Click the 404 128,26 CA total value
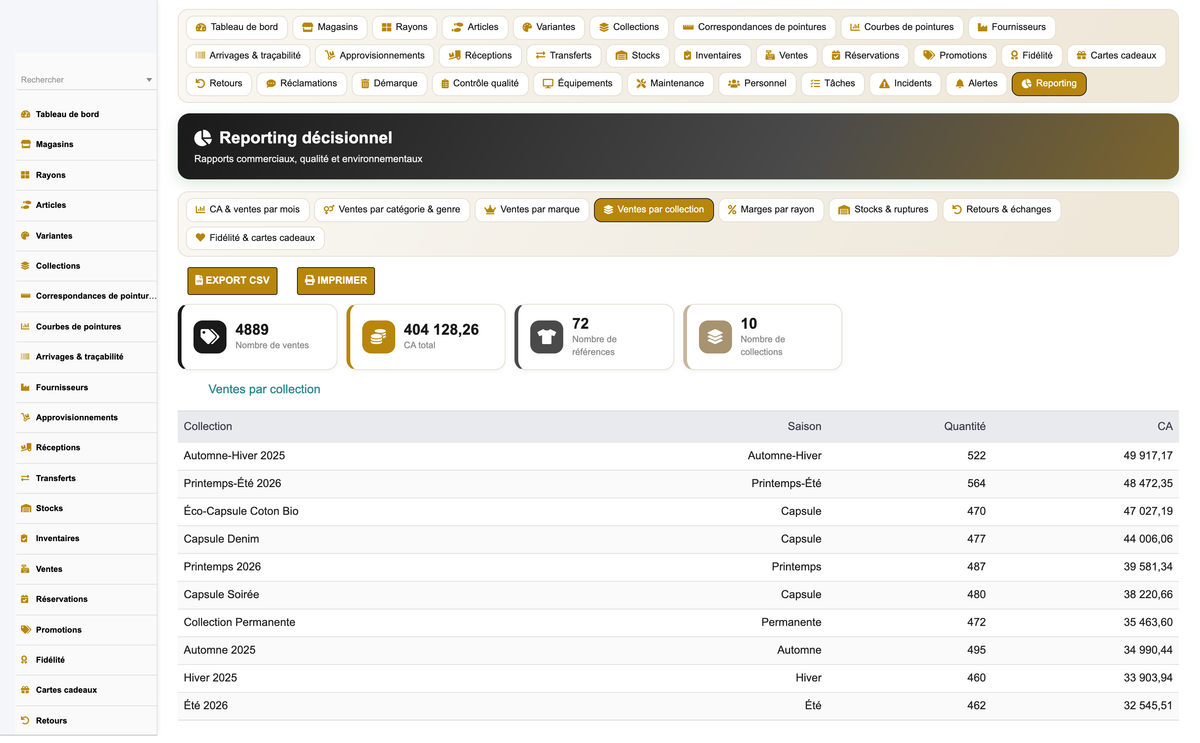 click(441, 330)
